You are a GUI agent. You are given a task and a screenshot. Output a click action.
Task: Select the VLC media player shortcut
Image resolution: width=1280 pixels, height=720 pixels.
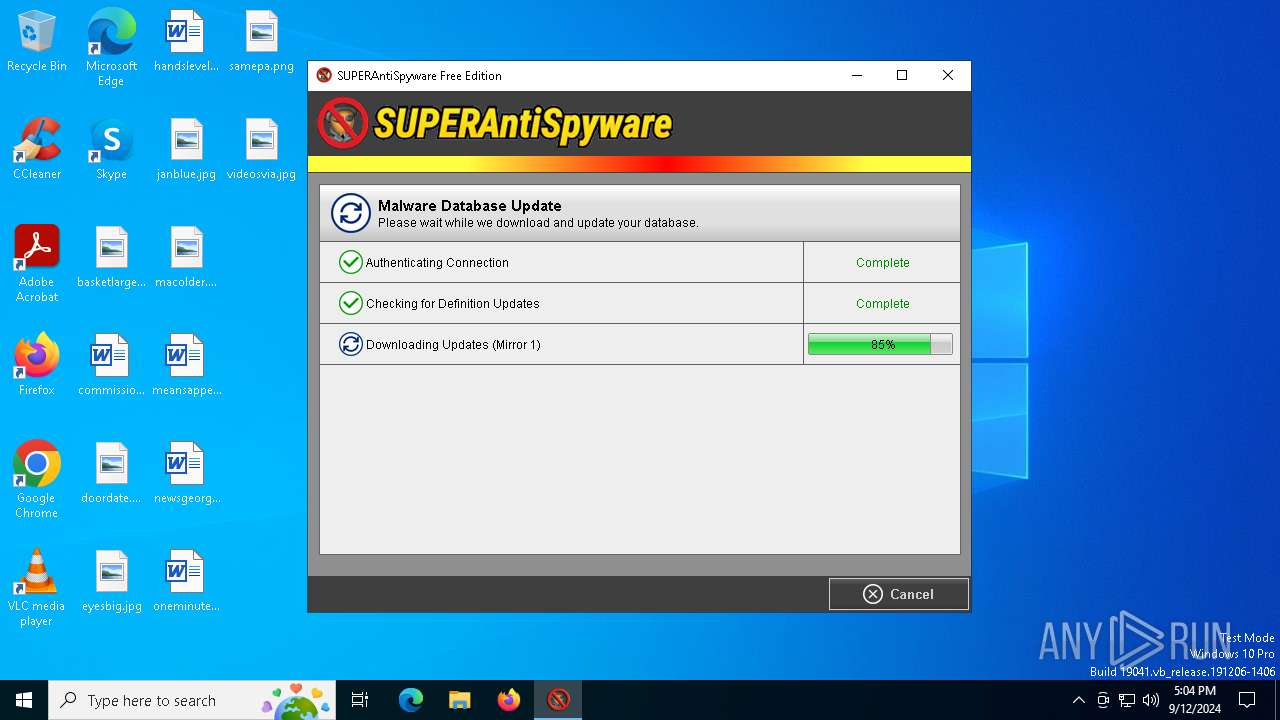pyautogui.click(x=37, y=588)
